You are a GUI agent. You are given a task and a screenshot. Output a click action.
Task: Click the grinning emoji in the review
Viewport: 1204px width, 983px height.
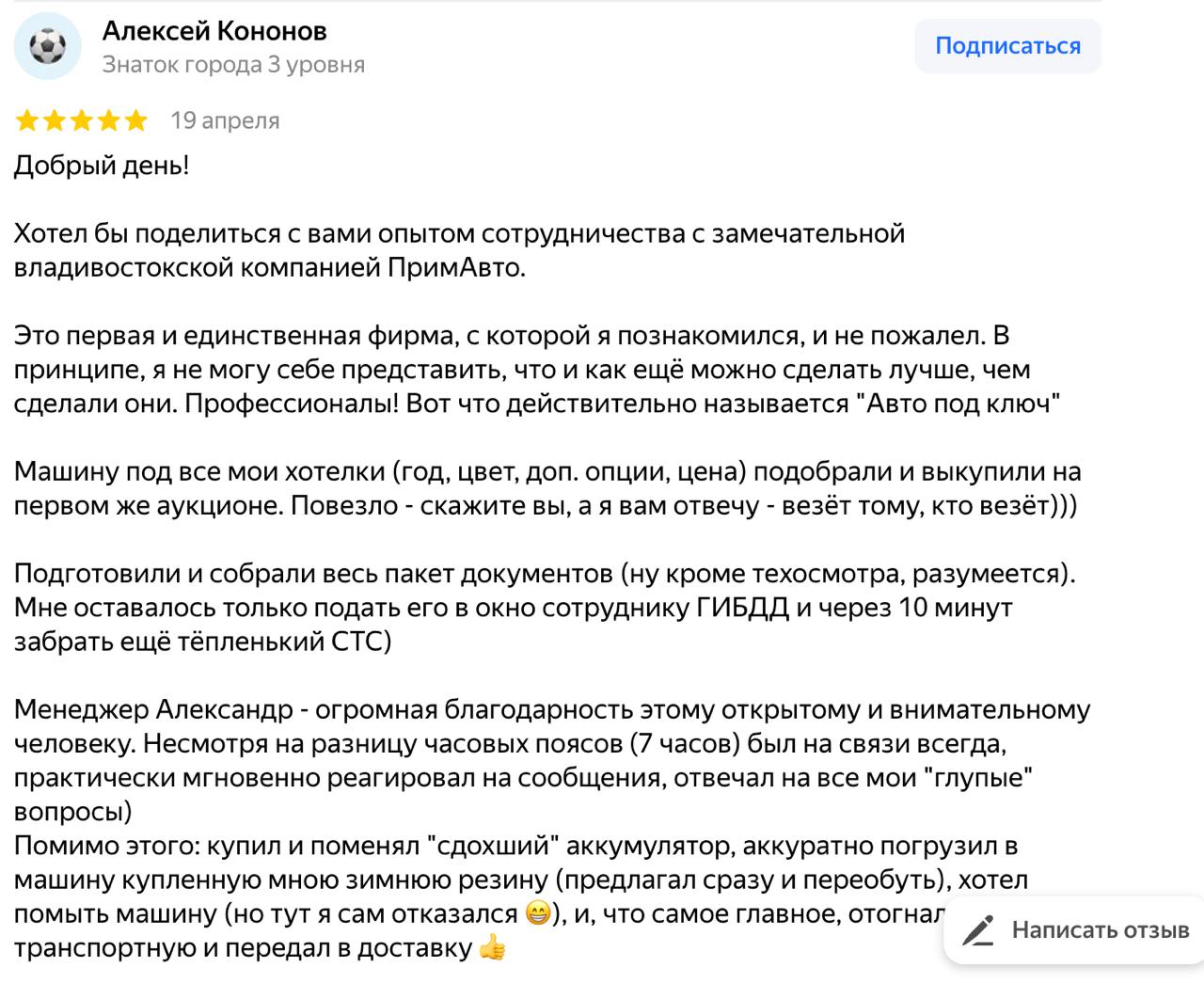[x=537, y=913]
